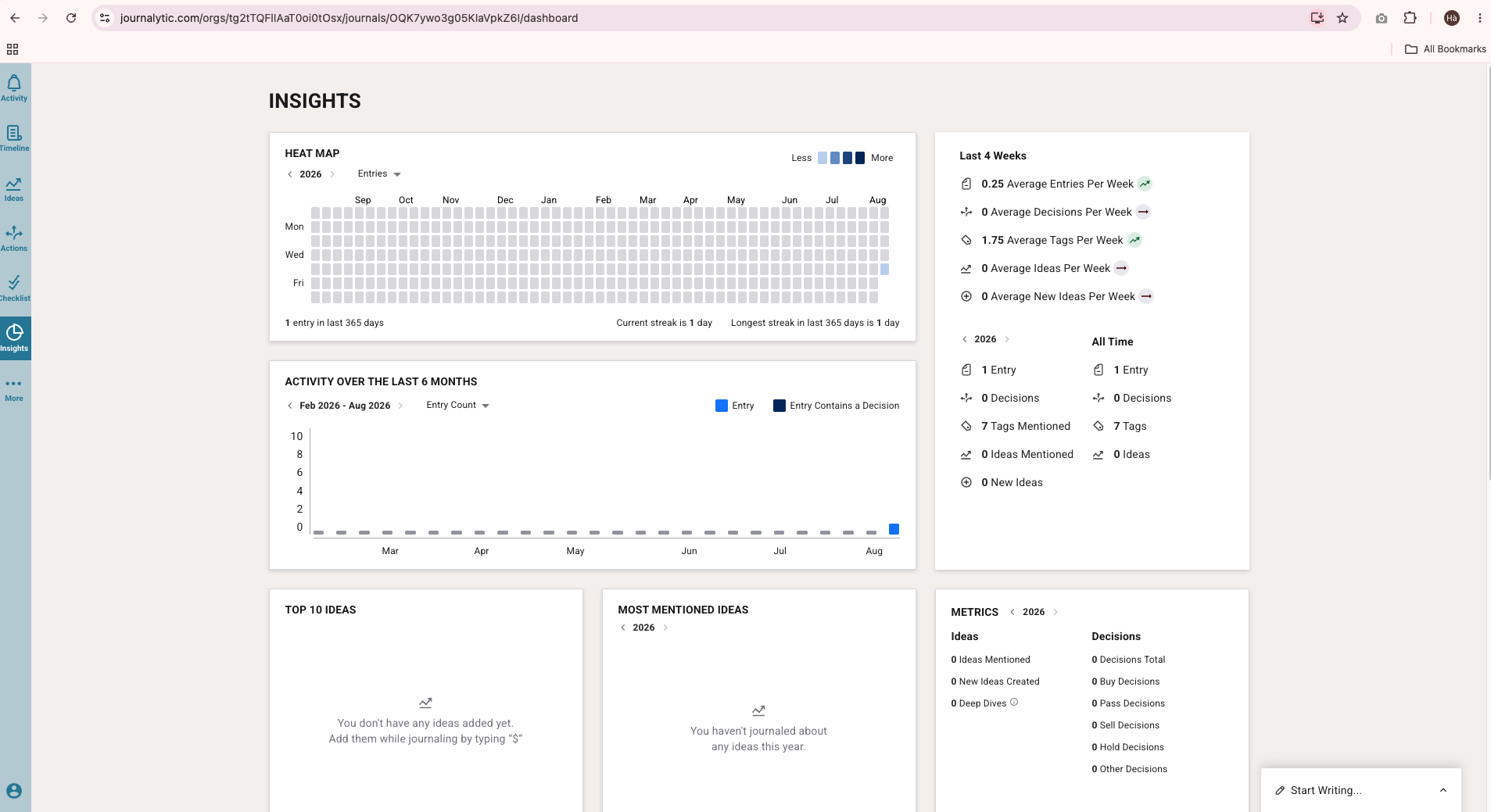
Task: Click 0 New Ideas Created metric
Action: coord(995,681)
